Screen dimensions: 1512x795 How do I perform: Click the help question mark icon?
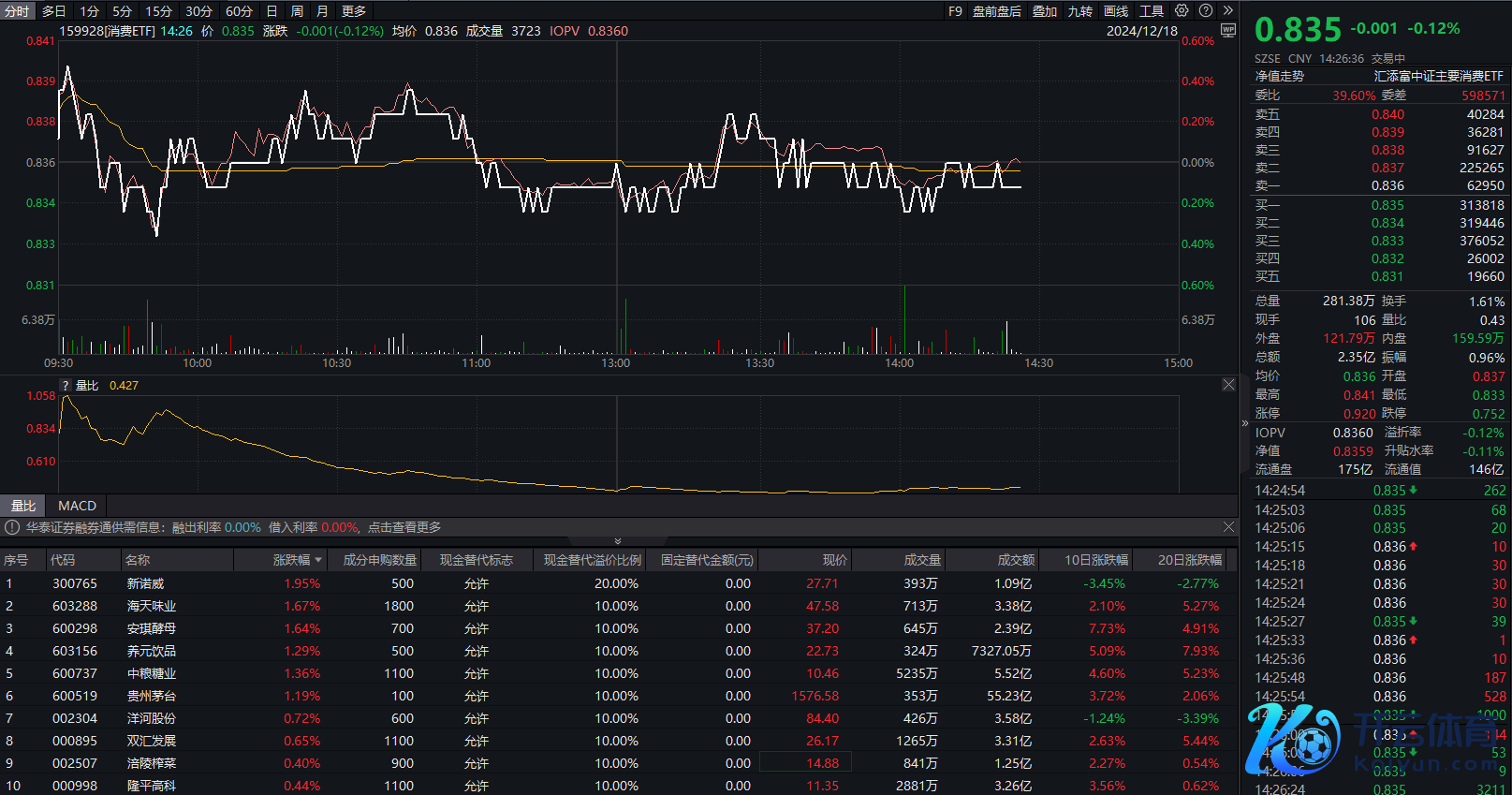(1206, 10)
